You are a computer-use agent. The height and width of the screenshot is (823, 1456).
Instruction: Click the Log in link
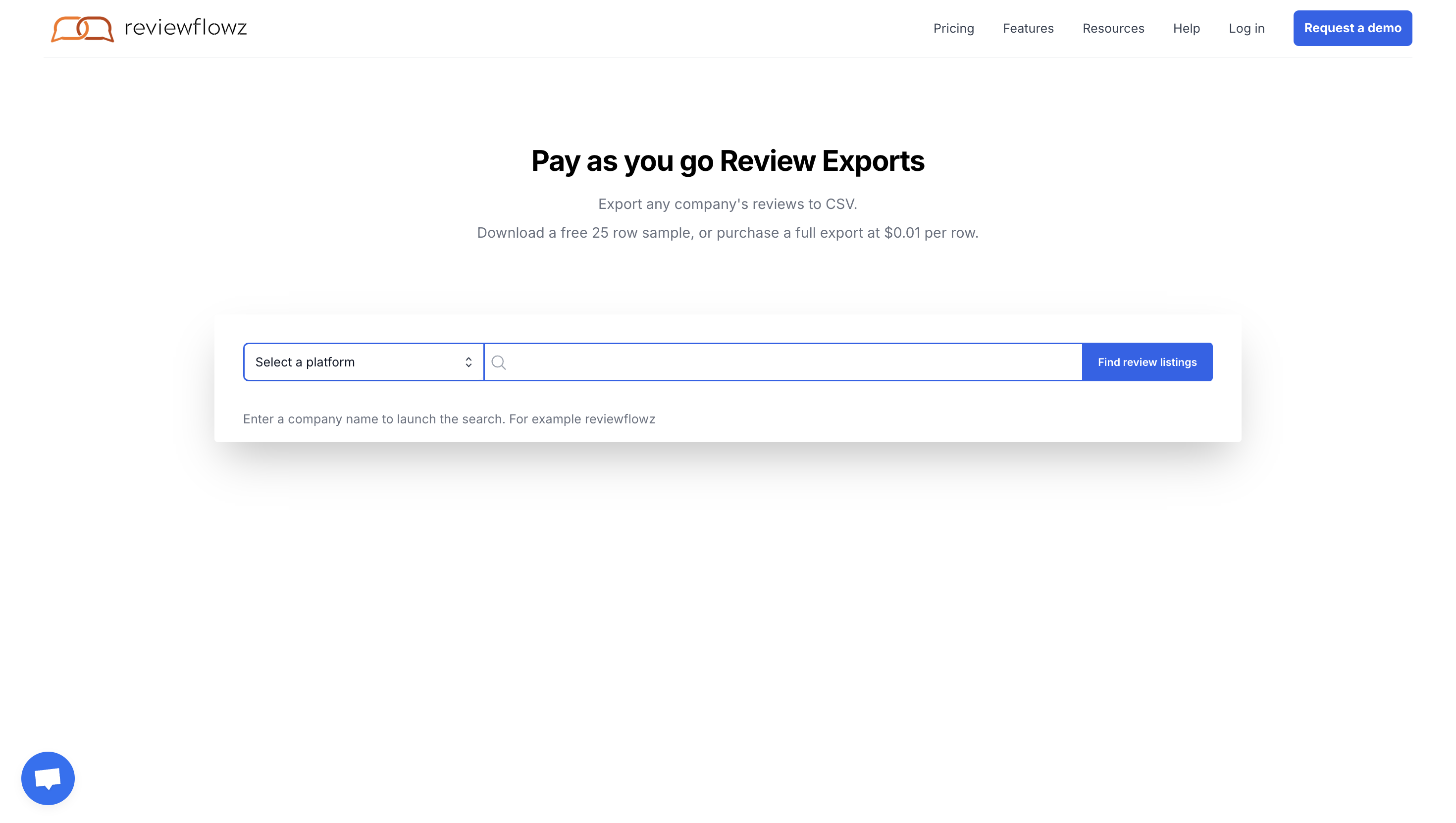[x=1247, y=28]
